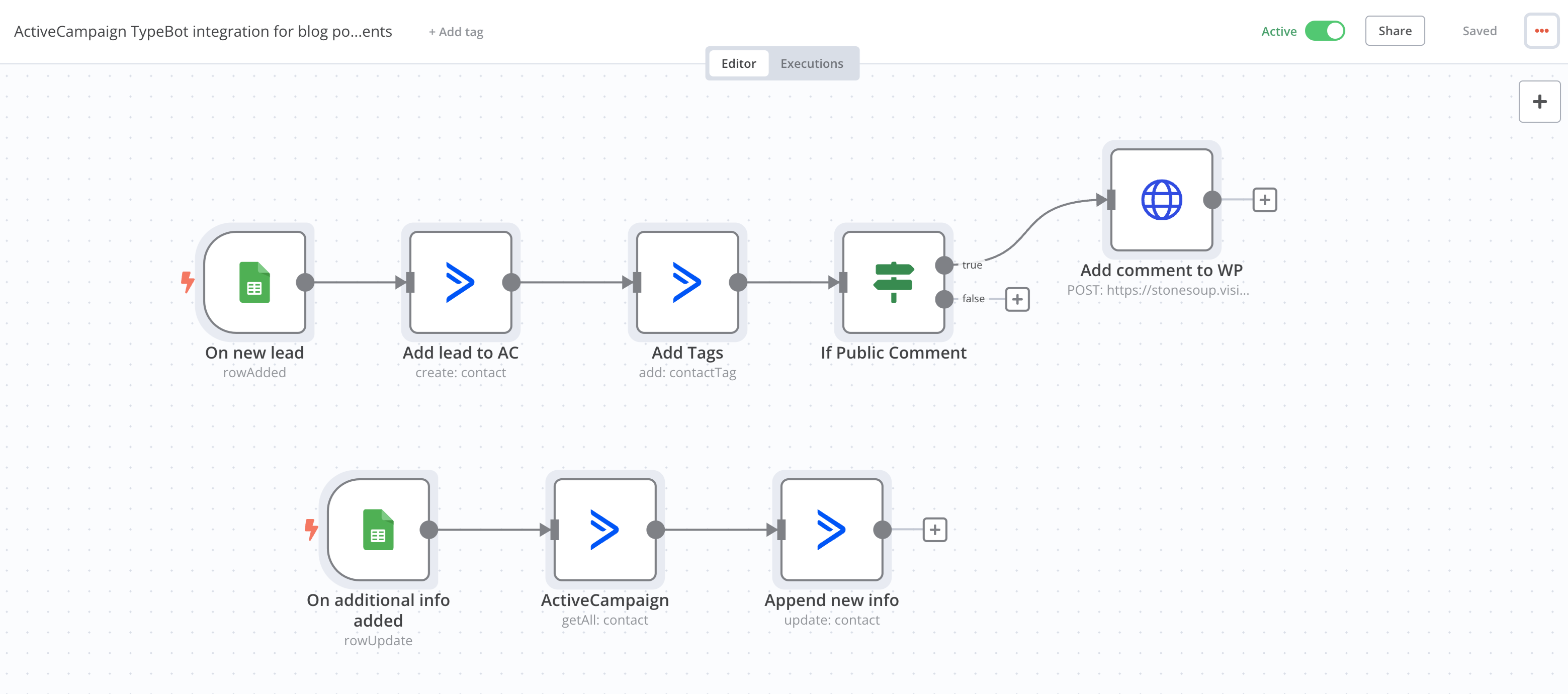Add node after Append new info
The height and width of the screenshot is (694, 1568).
[934, 530]
